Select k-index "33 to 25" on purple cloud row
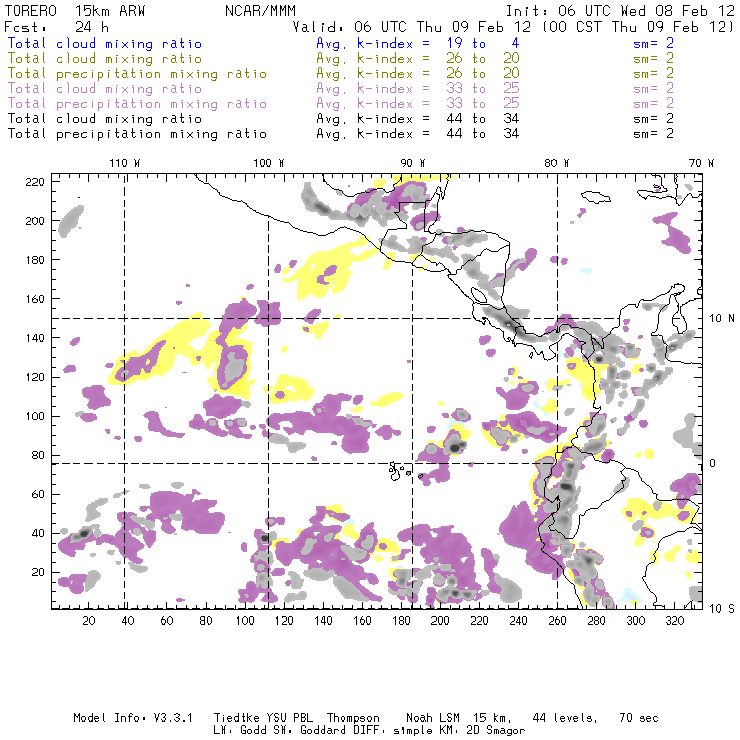The image size is (740, 740). 483,89
